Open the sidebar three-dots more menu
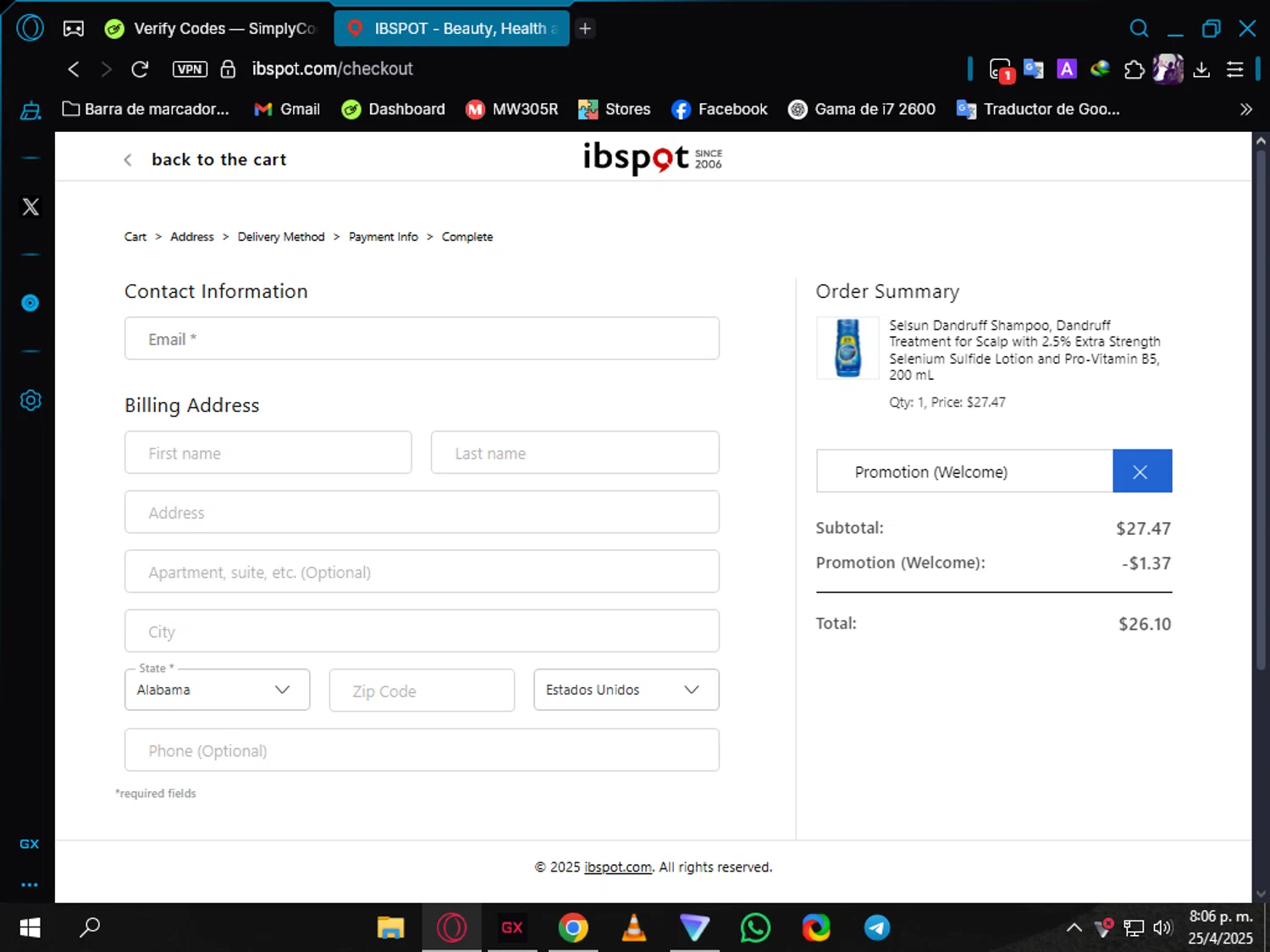The image size is (1270, 952). [x=30, y=885]
